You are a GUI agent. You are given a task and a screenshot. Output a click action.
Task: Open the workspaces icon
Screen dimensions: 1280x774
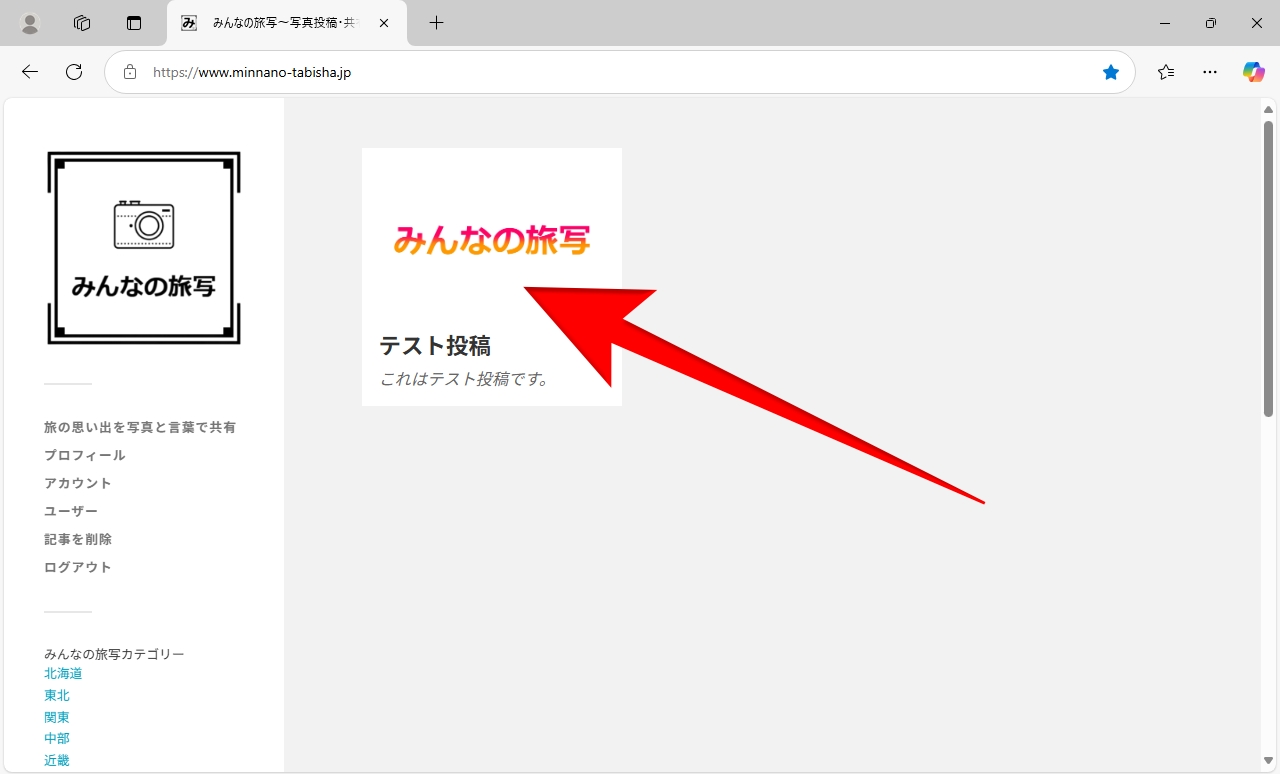[x=82, y=23]
